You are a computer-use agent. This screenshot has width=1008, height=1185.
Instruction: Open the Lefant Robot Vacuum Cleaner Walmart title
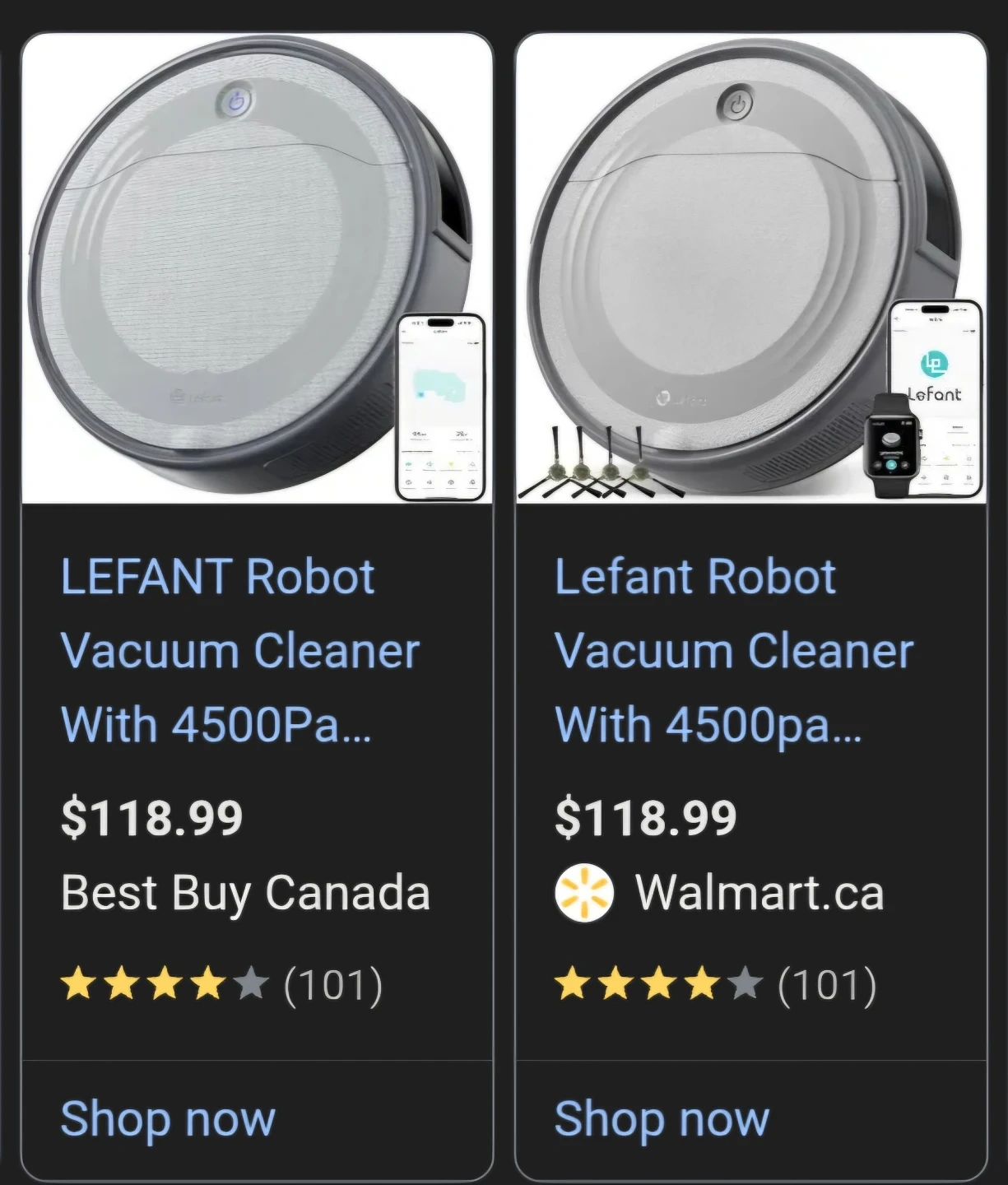[x=732, y=650]
